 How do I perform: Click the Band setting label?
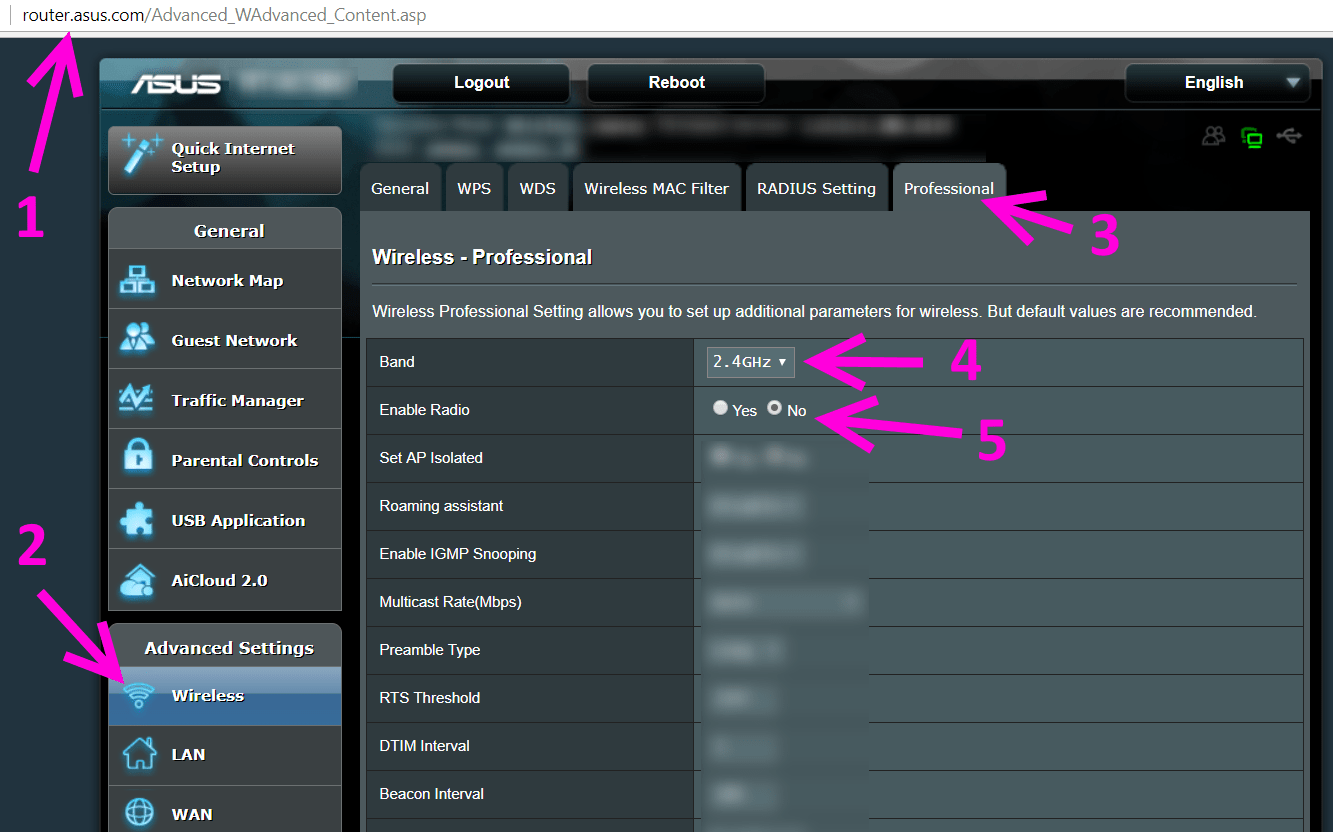point(397,362)
